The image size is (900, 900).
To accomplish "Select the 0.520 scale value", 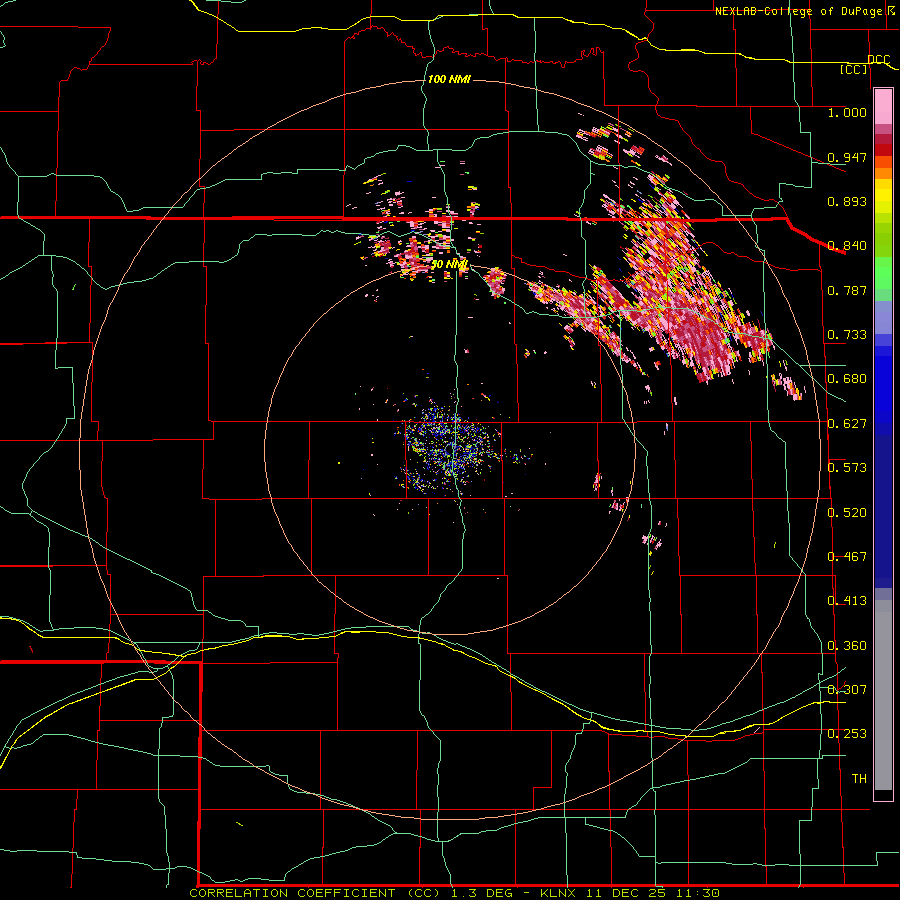I will click(x=847, y=513).
